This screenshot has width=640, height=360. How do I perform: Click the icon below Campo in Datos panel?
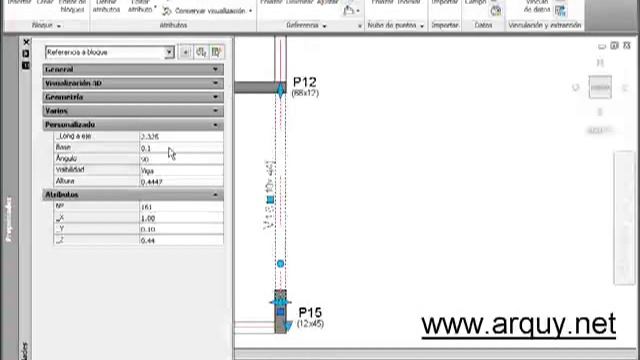pyautogui.click(x=496, y=11)
